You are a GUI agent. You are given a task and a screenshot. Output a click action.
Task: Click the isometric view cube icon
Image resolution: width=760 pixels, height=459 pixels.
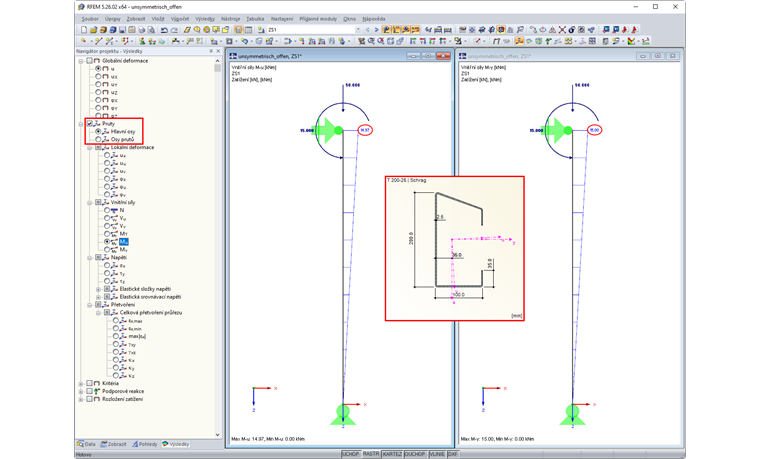coord(391,41)
